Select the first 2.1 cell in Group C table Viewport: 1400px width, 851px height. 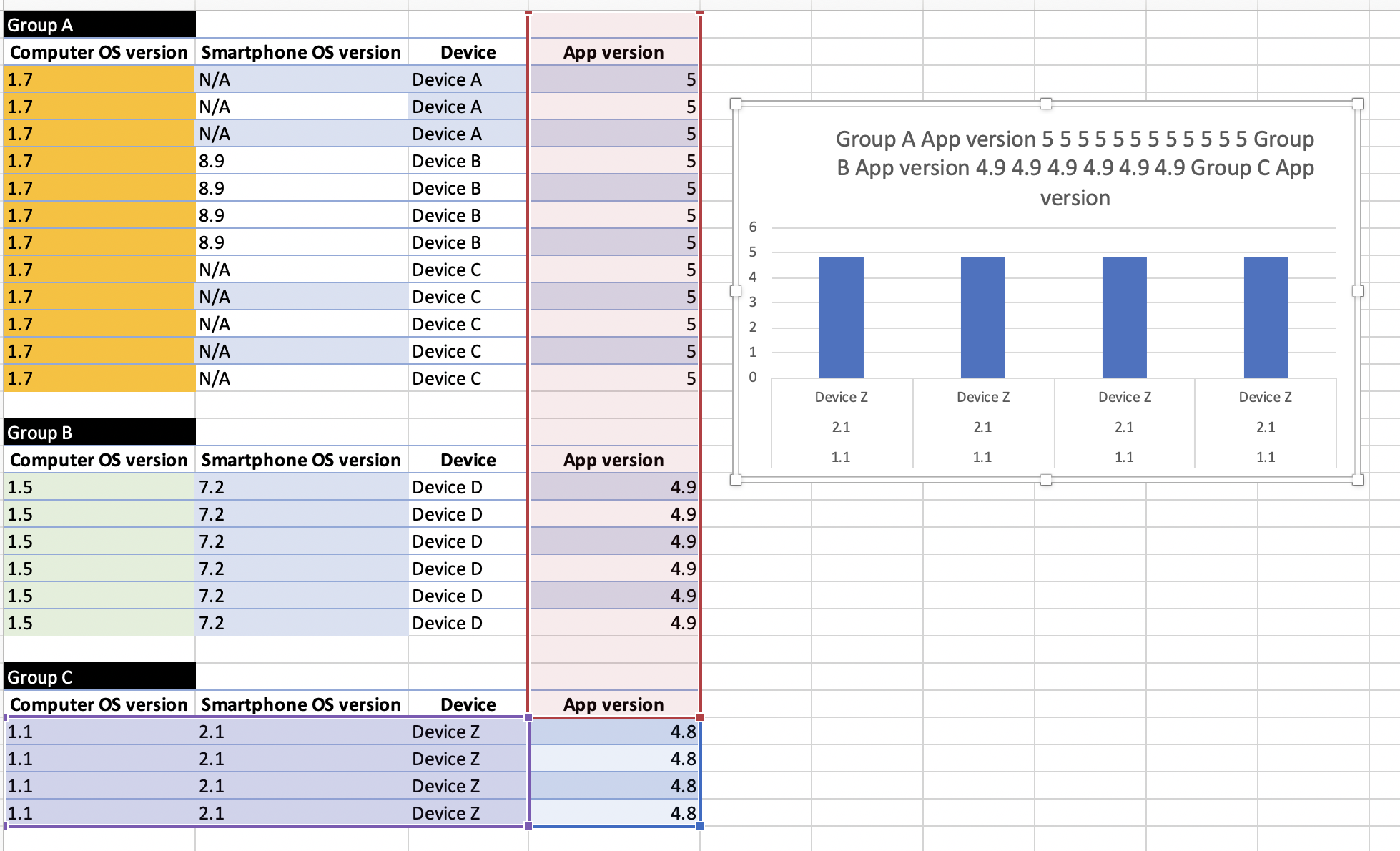(301, 732)
